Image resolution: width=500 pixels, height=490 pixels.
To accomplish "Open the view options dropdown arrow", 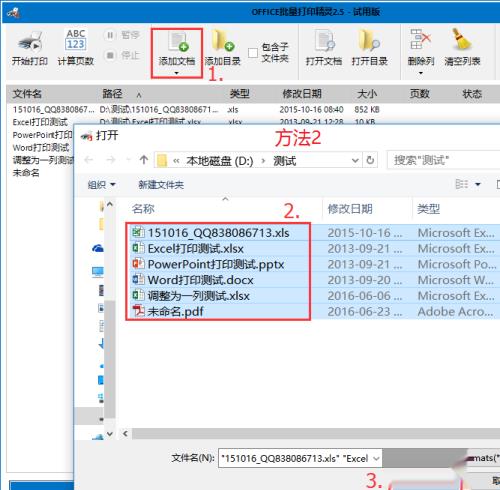I will pos(478,184).
